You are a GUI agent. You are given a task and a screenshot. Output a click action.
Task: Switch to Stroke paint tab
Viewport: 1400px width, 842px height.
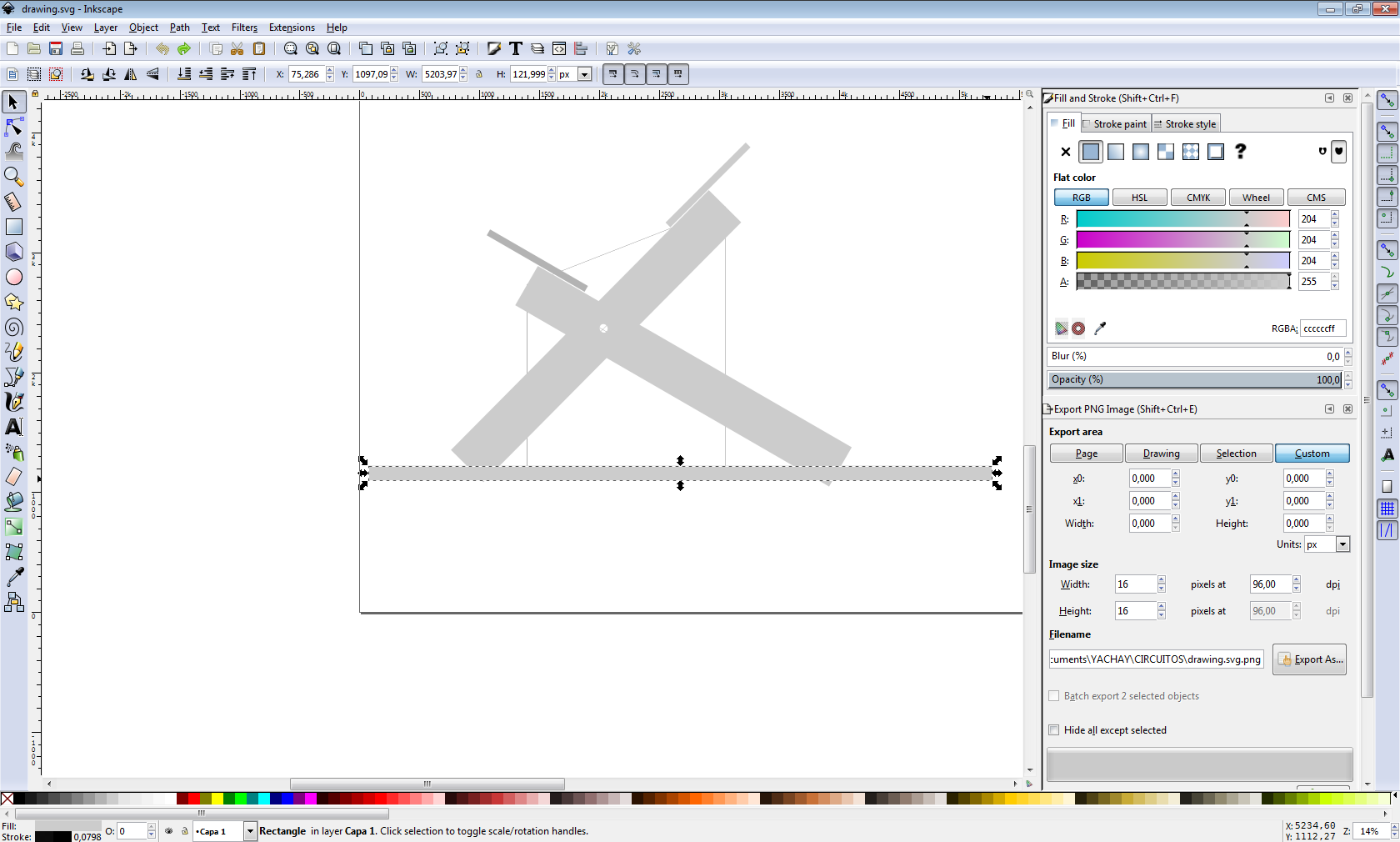click(1116, 124)
